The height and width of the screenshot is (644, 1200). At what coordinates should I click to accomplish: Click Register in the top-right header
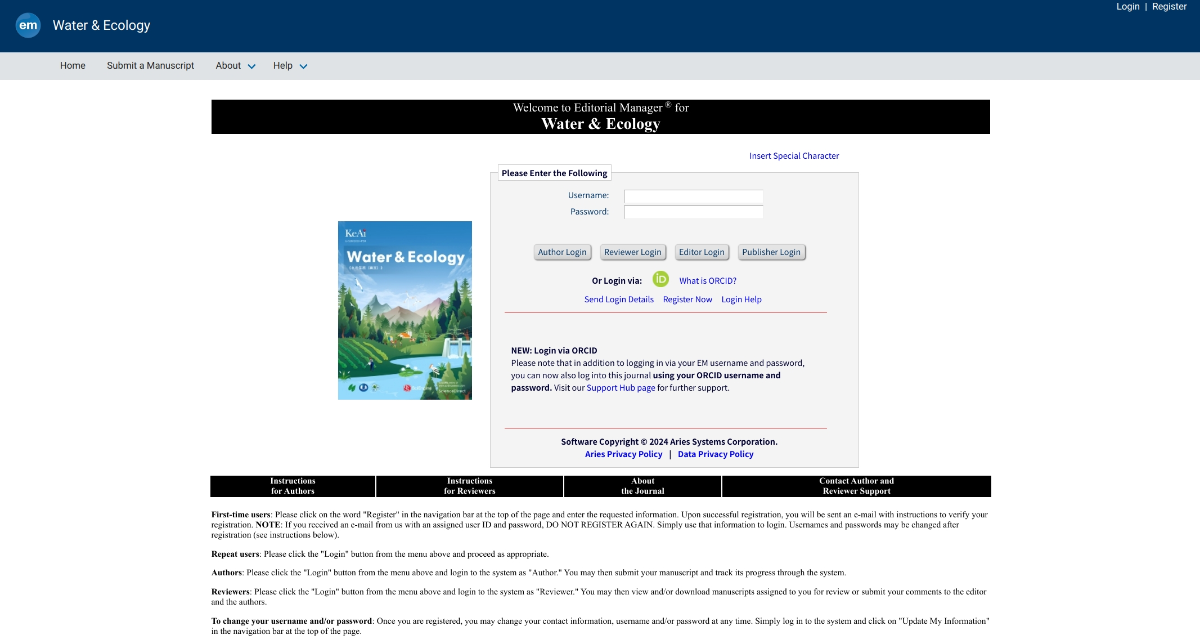tap(1169, 7)
